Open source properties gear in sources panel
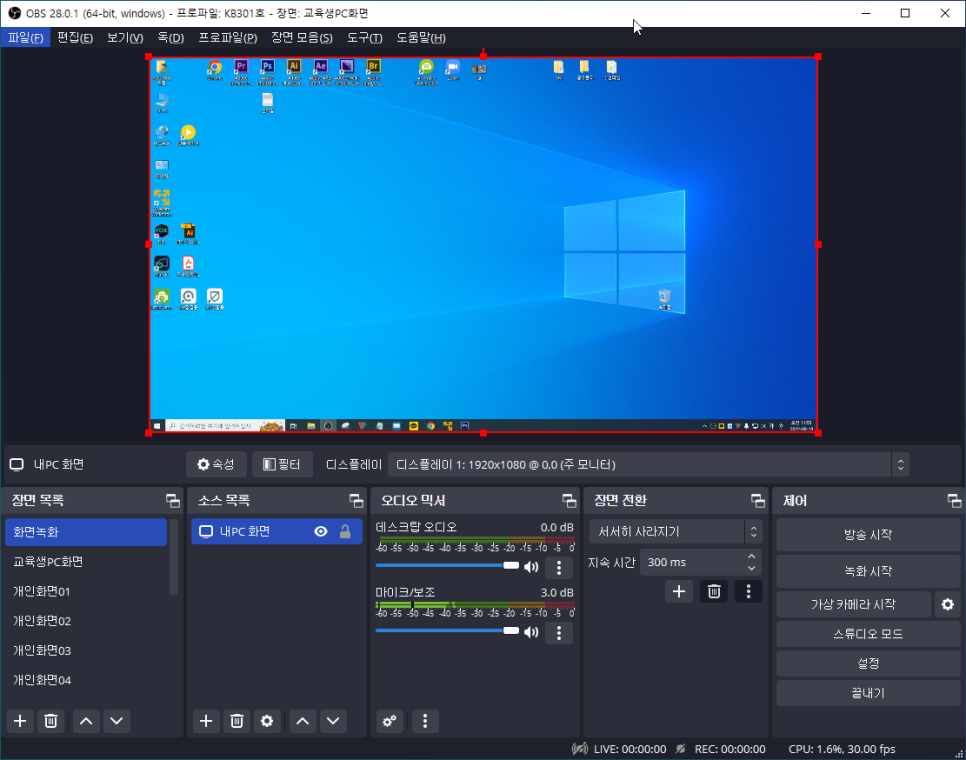The width and height of the screenshot is (966, 760). pyautogui.click(x=267, y=721)
